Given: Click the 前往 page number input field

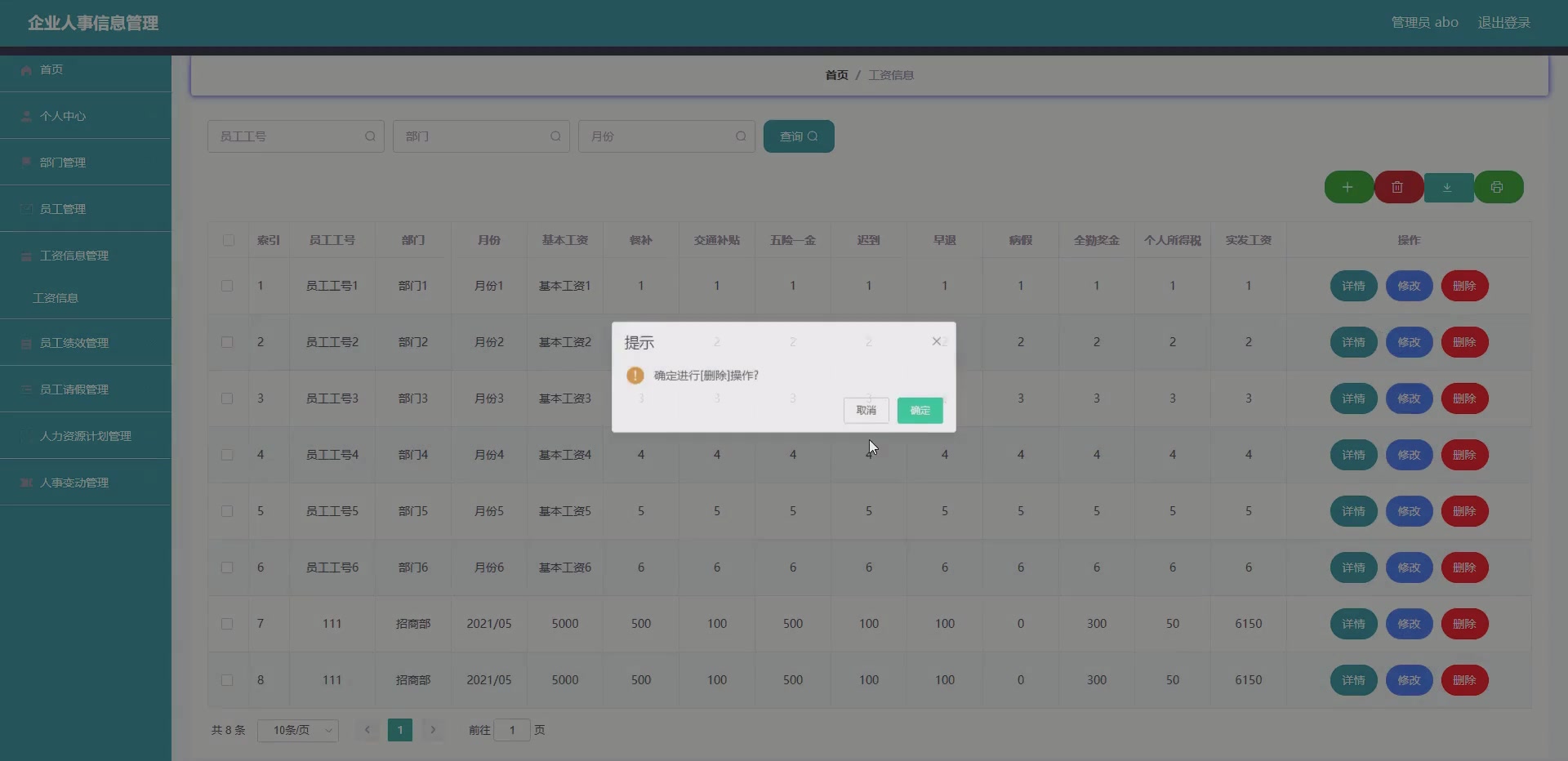Looking at the screenshot, I should coord(512,731).
